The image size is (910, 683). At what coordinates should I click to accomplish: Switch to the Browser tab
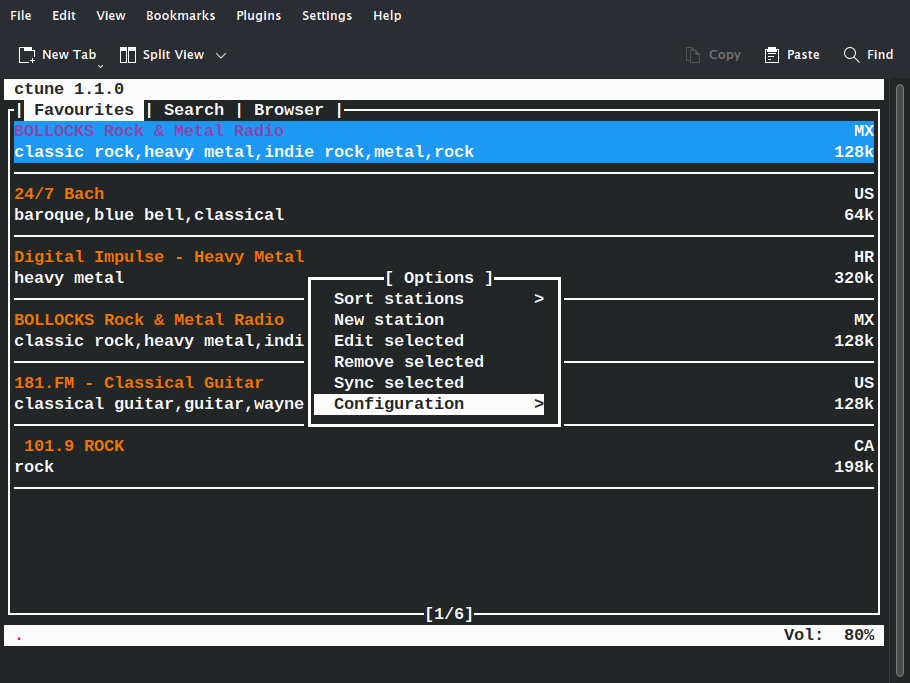(x=288, y=110)
